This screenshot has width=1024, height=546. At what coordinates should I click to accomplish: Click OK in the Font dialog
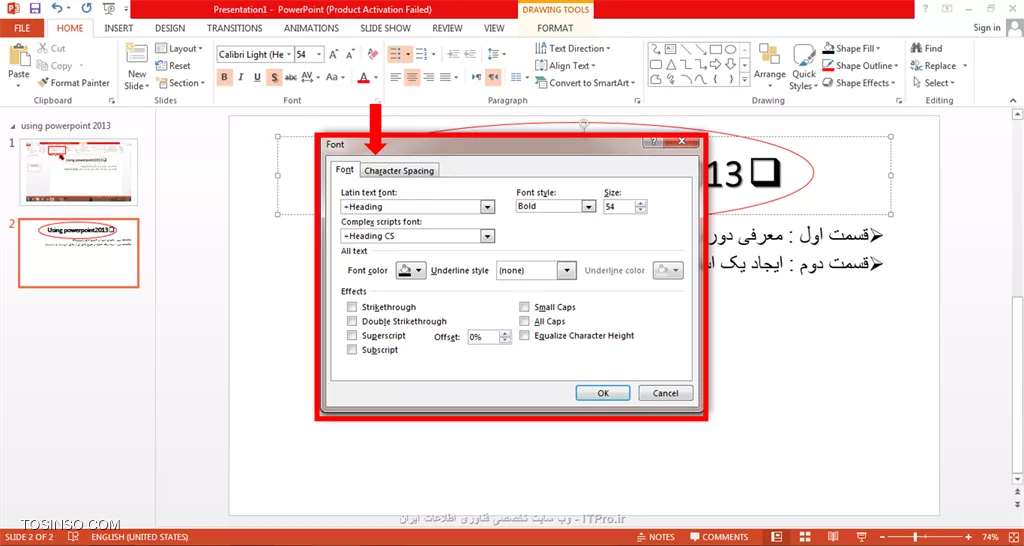603,393
